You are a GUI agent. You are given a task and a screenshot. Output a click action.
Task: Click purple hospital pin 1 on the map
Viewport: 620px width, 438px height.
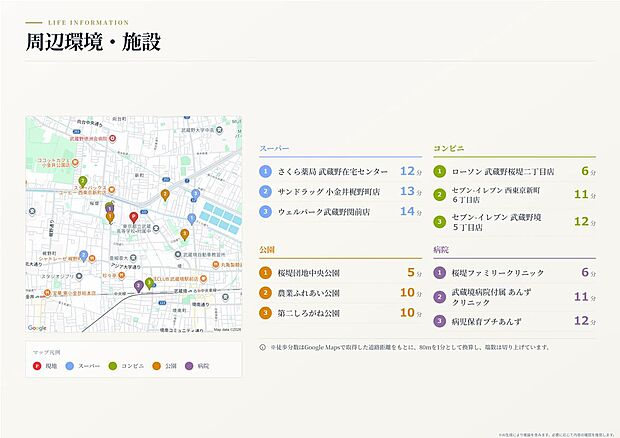(x=110, y=208)
